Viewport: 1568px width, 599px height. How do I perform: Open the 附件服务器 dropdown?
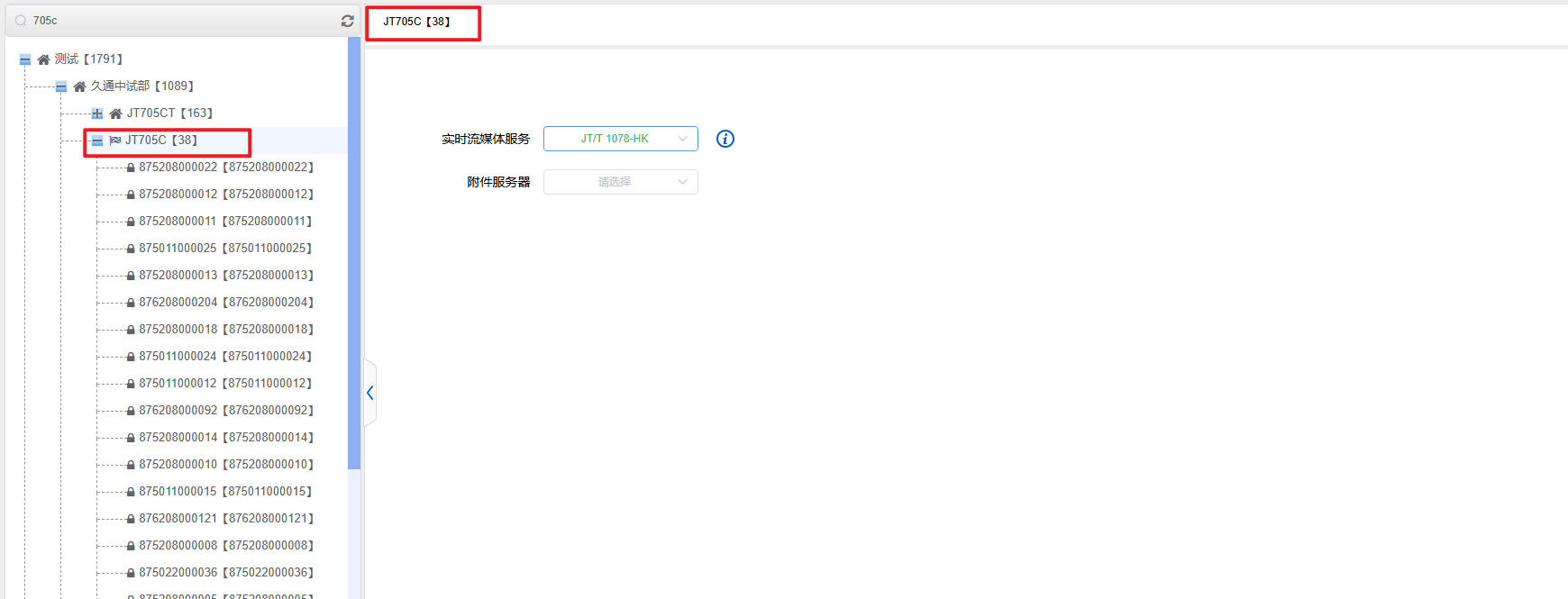(x=620, y=182)
